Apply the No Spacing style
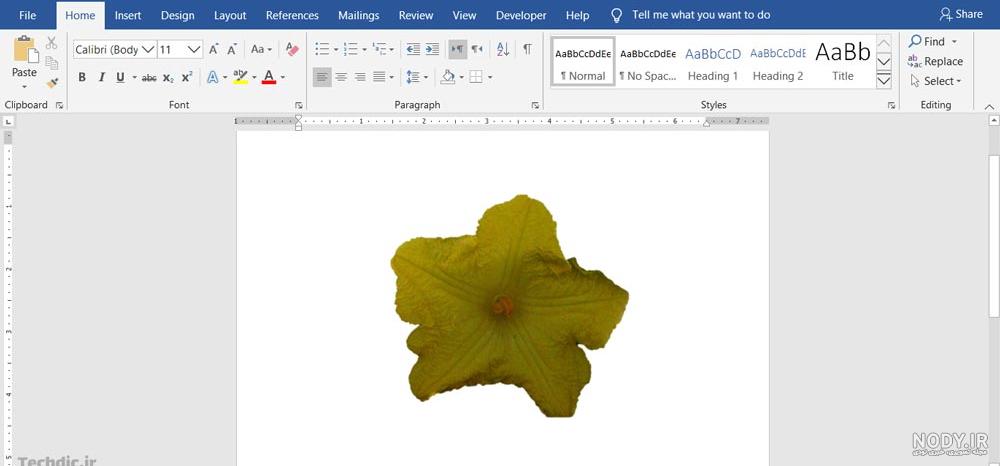Viewport: 1000px width, 466px height. click(648, 62)
